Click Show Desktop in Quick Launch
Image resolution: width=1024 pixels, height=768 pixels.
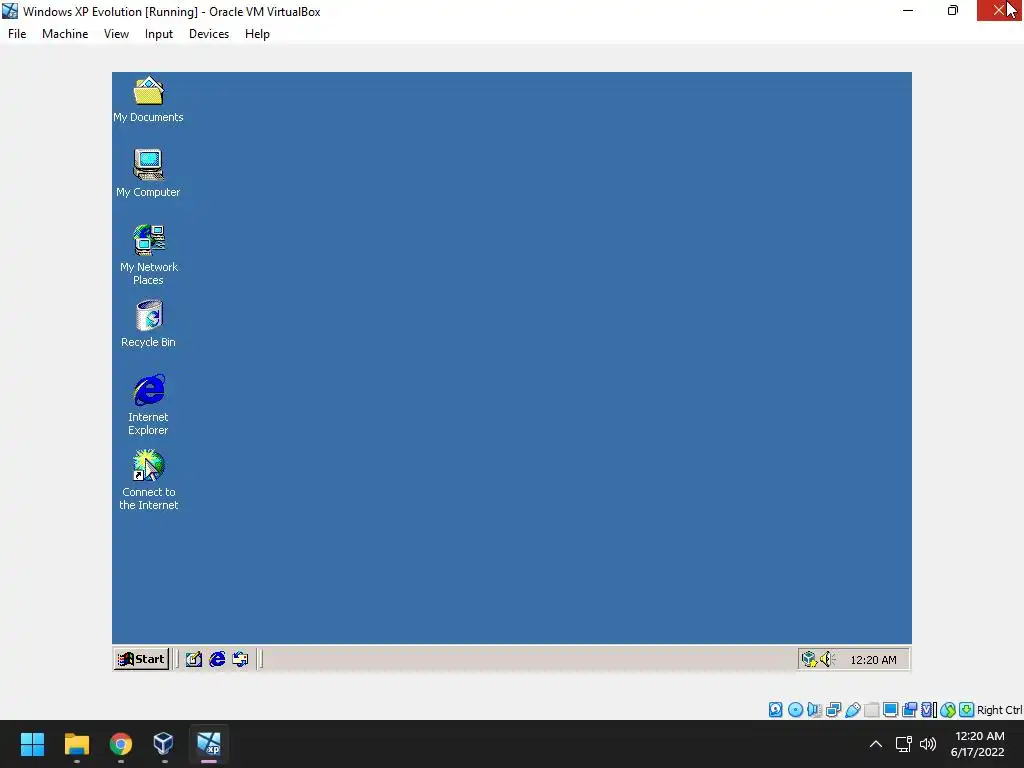[x=193, y=659]
